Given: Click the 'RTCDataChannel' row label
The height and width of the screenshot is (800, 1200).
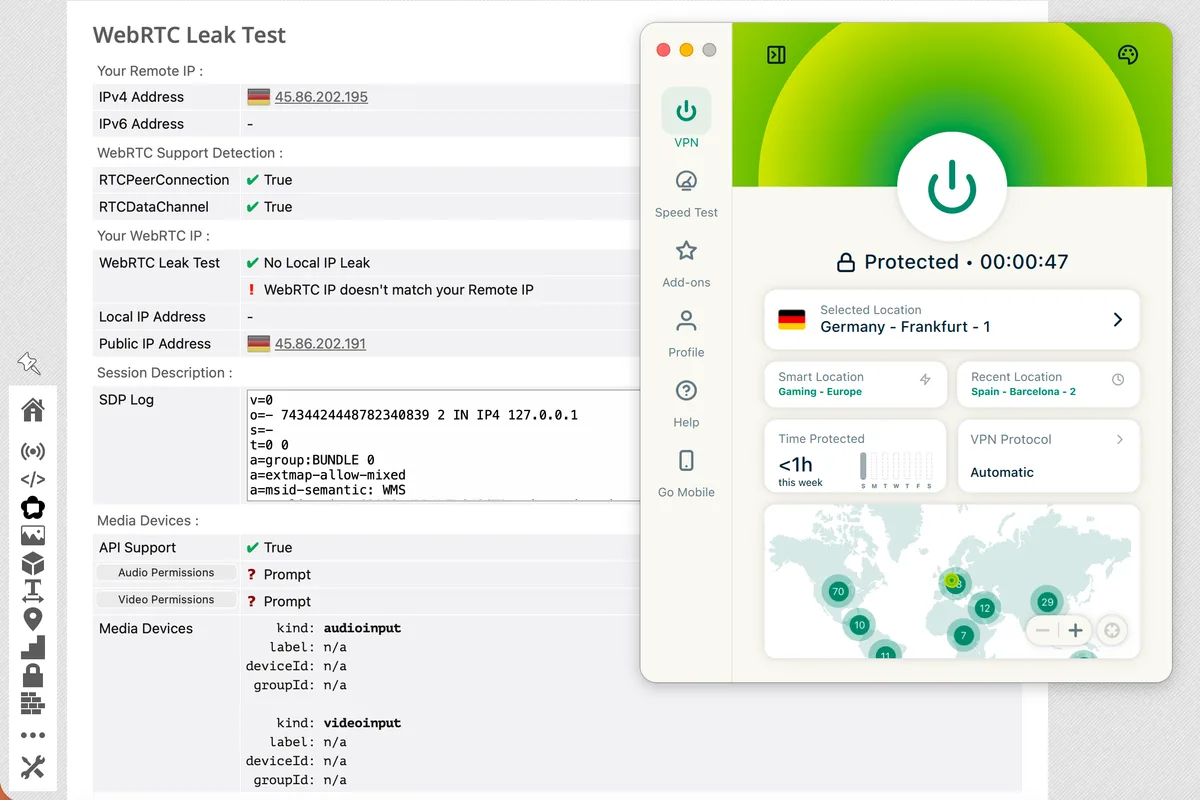Looking at the screenshot, I should (x=154, y=207).
